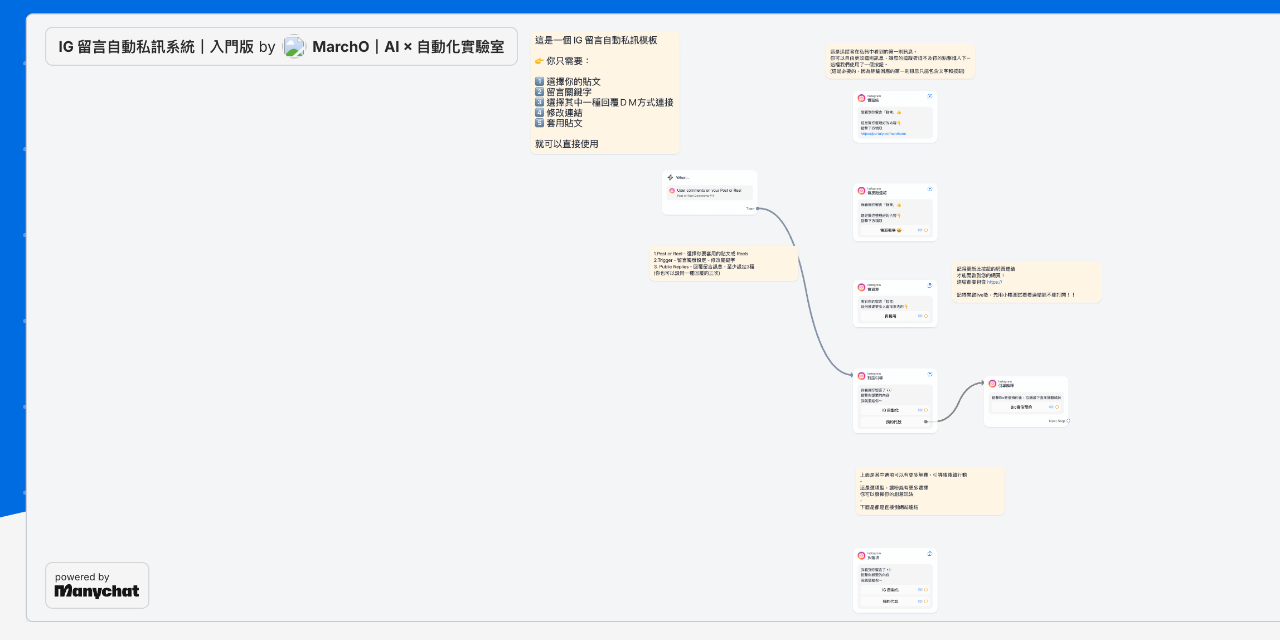Click the blue send icon on the bottom message node
1280x640 pixels.
click(930, 553)
